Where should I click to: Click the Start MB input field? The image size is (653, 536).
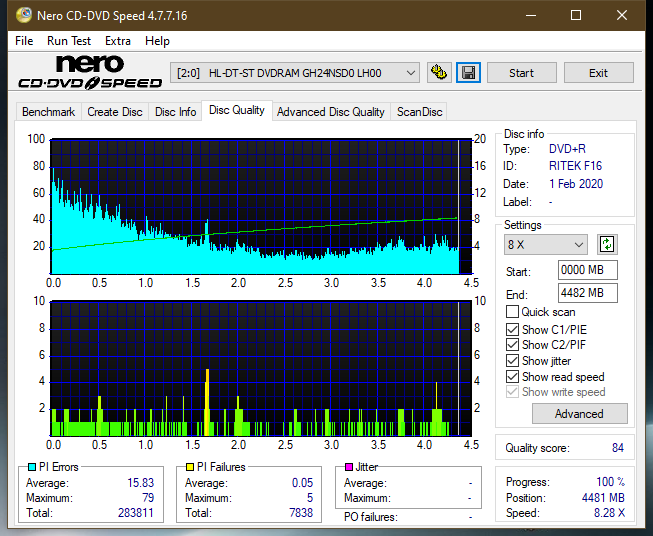(x=587, y=270)
